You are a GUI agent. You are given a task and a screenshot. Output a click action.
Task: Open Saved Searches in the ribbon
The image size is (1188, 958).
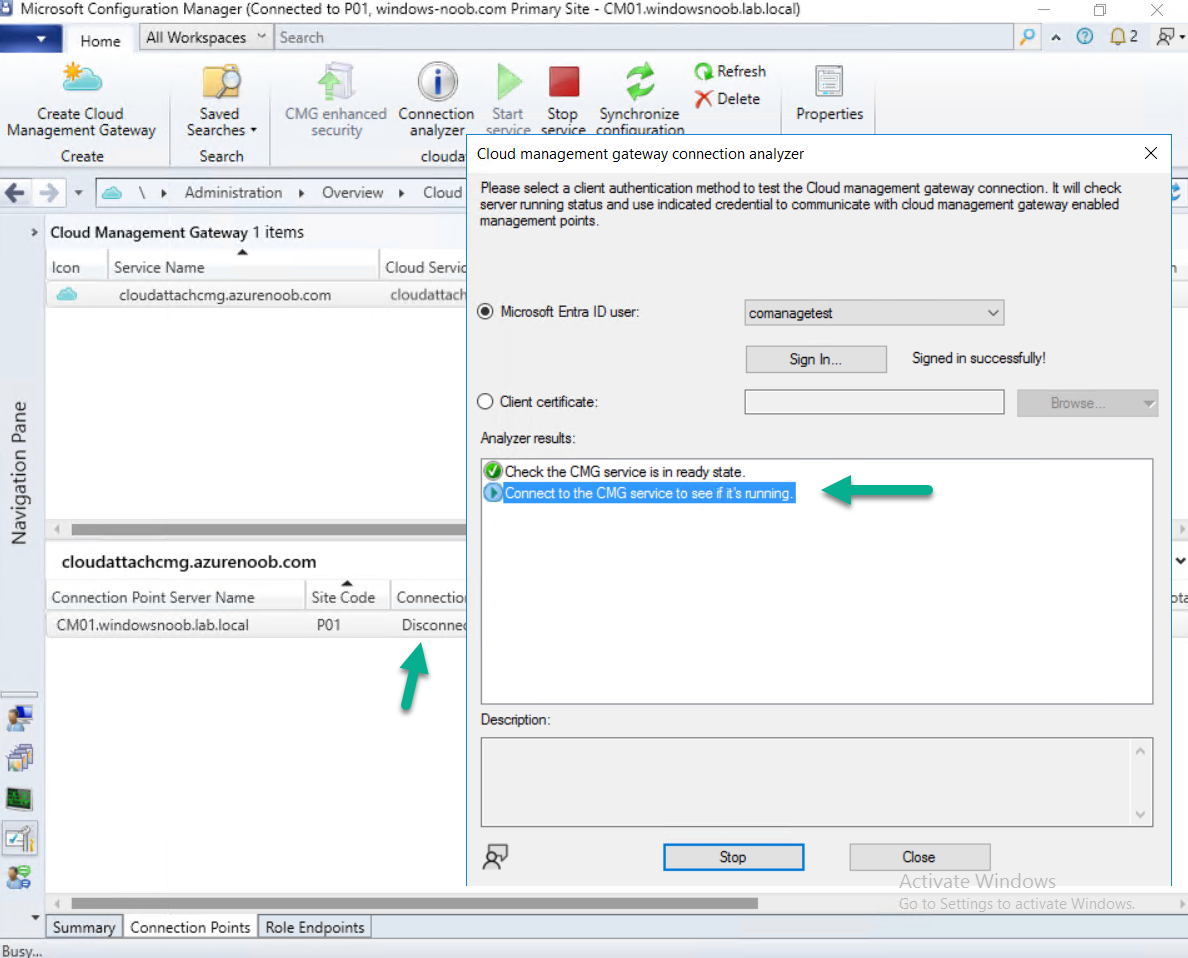point(221,100)
